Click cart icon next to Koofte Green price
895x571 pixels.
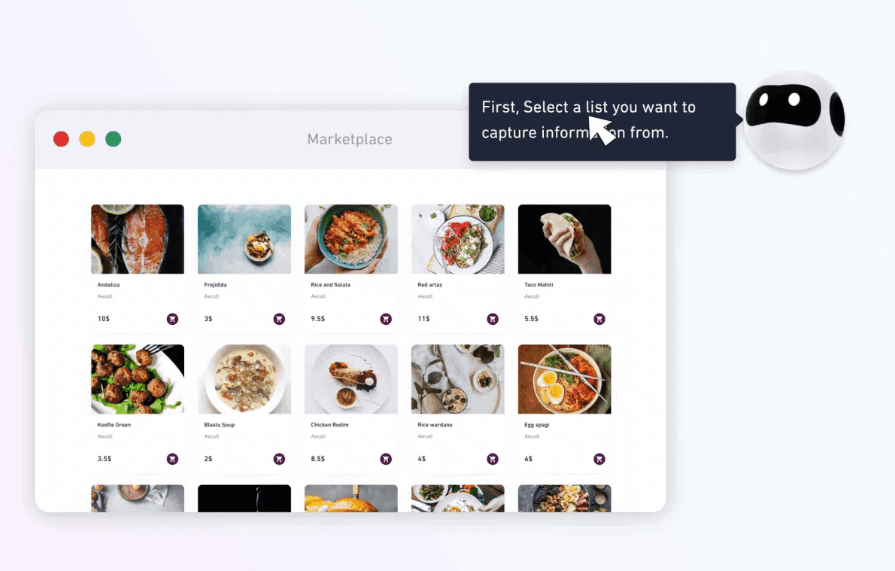pyautogui.click(x=172, y=459)
